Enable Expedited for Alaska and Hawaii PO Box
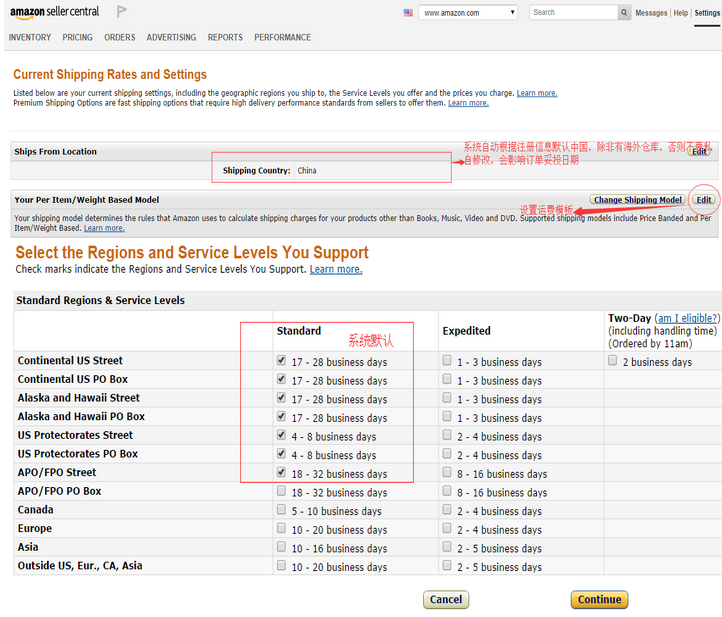722x617 pixels. 447,416
